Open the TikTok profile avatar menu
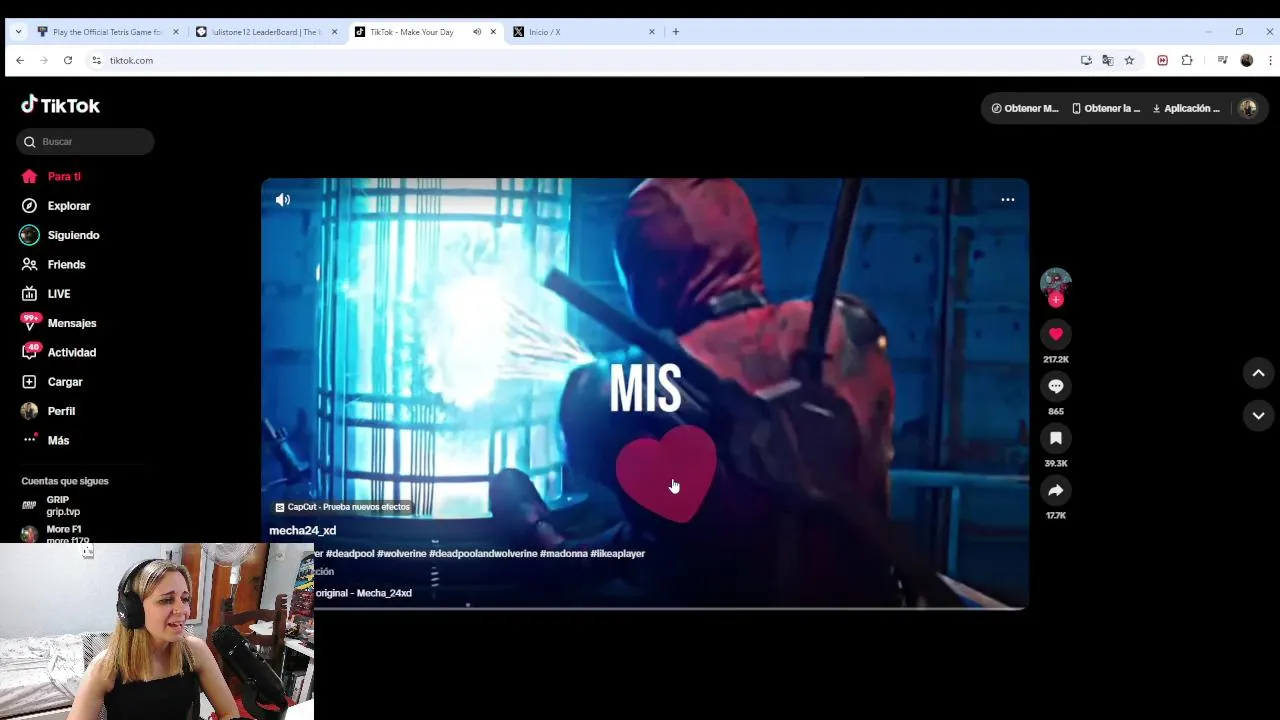1280x720 pixels. pyautogui.click(x=1247, y=108)
